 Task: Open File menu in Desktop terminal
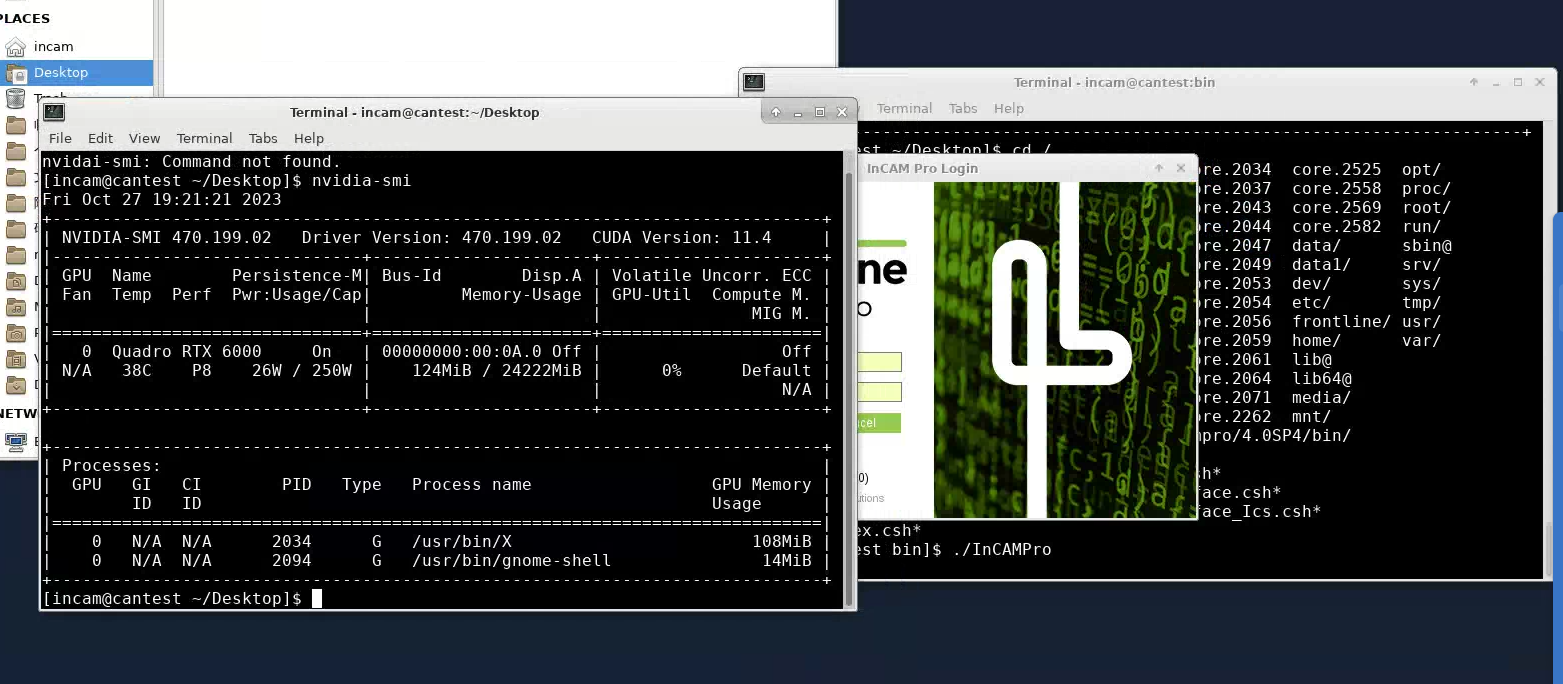(60, 138)
